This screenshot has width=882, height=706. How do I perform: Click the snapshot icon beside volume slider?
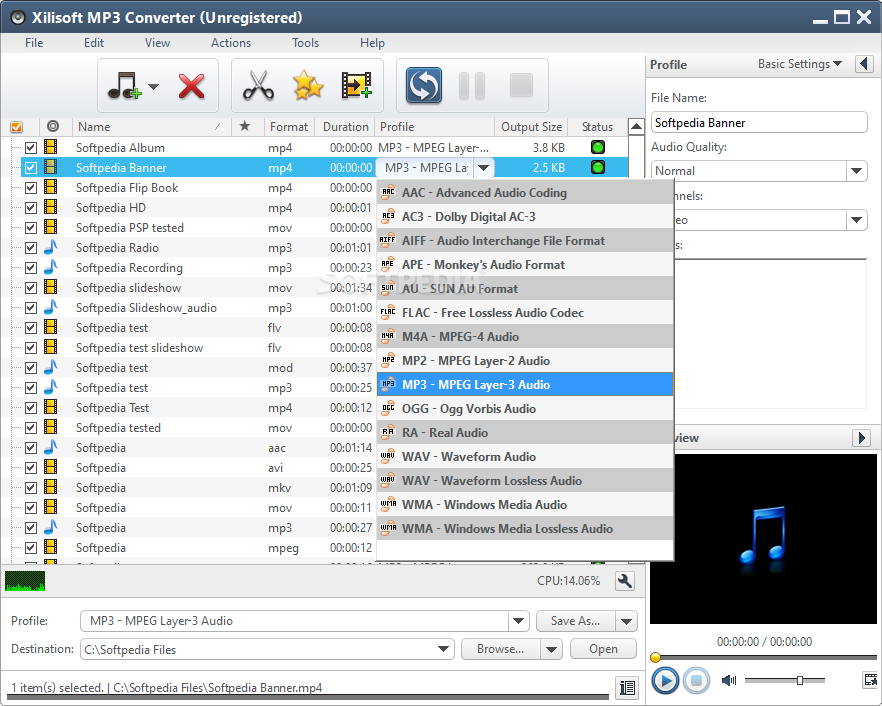(x=870, y=680)
